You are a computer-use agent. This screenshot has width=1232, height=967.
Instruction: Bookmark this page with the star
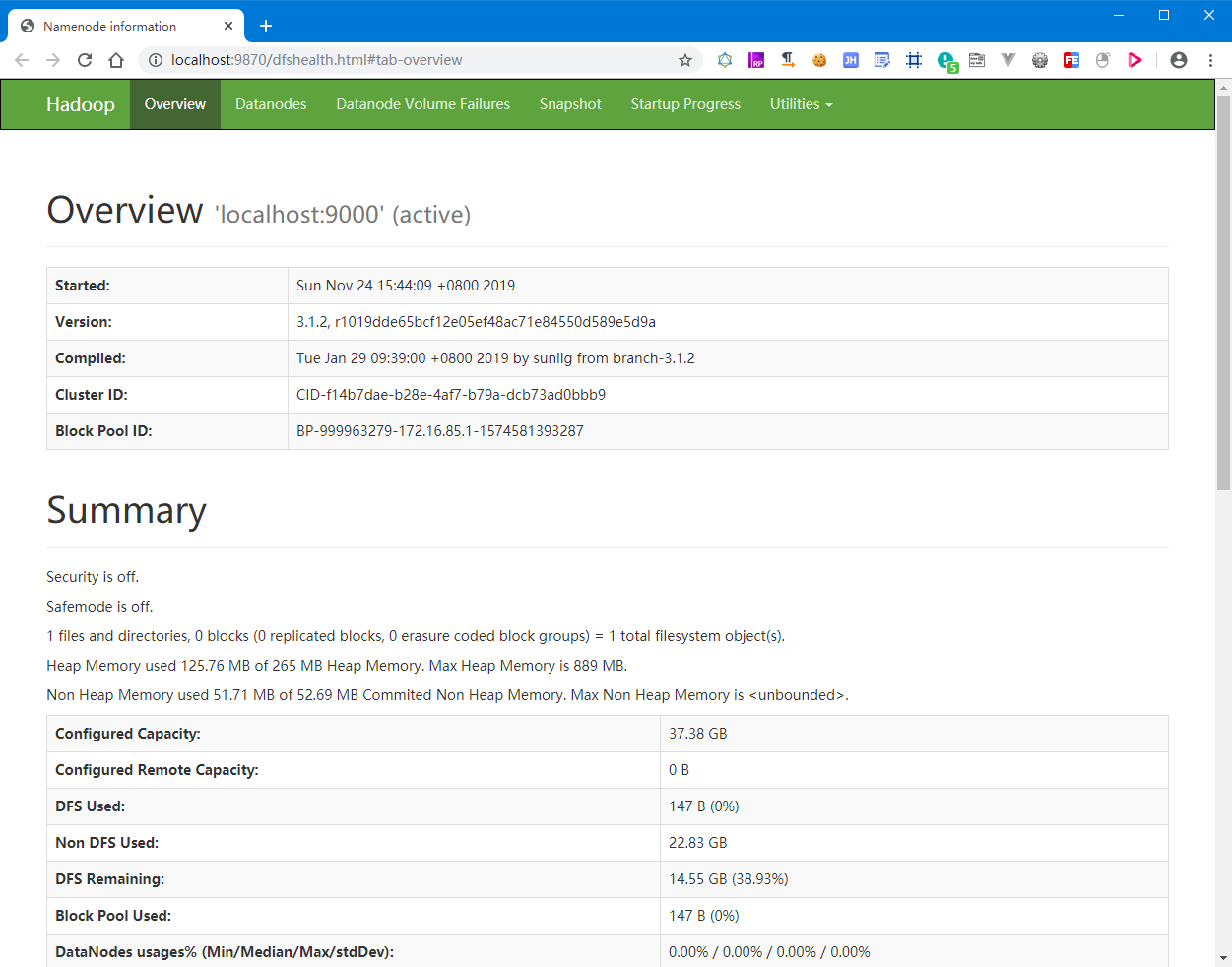(x=685, y=60)
